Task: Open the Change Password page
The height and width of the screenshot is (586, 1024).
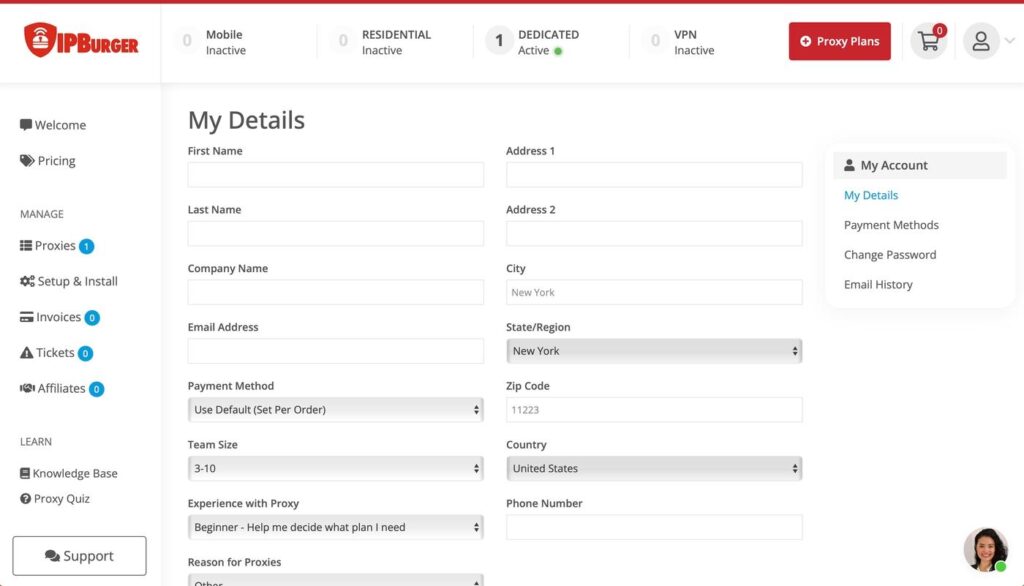Action: (x=889, y=255)
